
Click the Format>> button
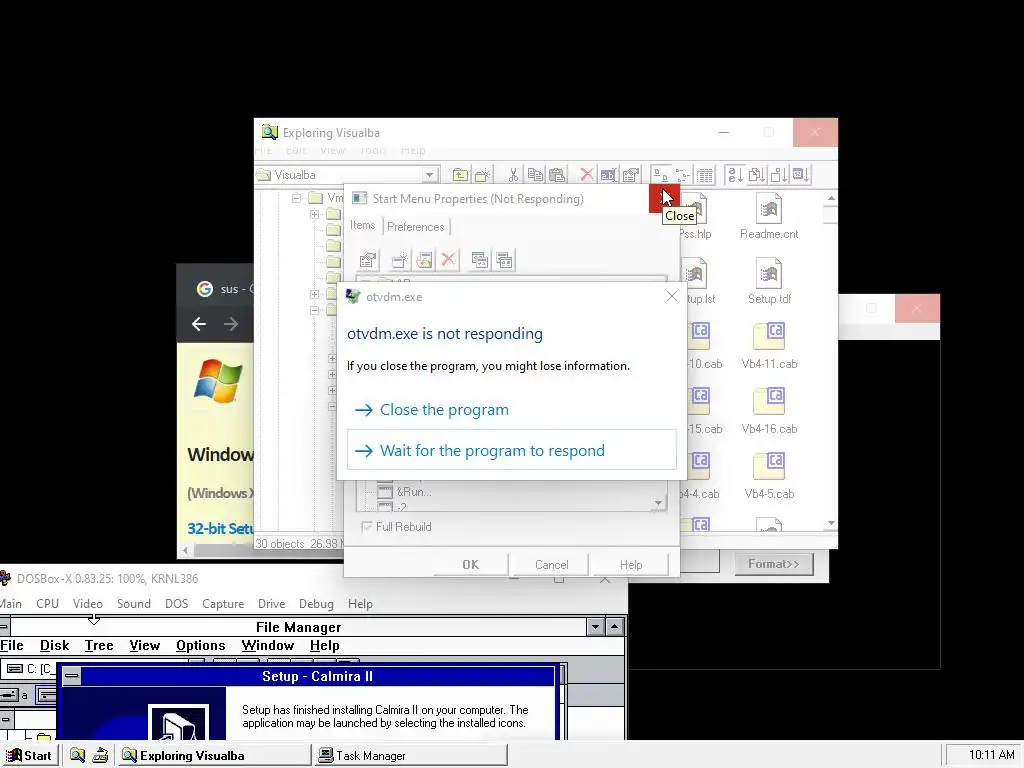774,563
